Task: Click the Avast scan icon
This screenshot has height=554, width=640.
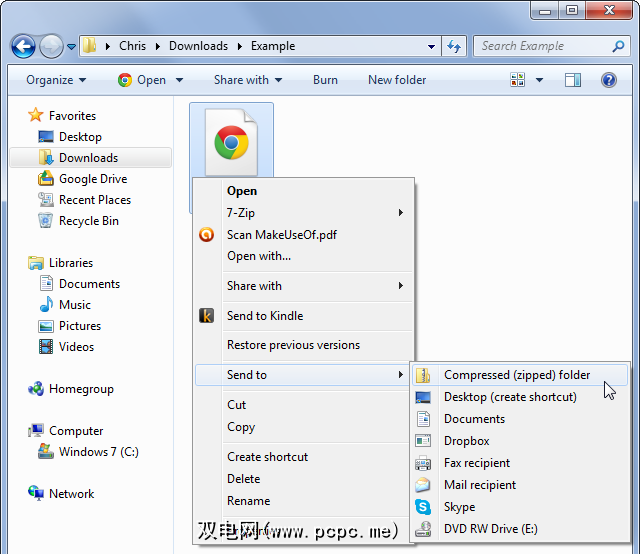Action: pos(207,234)
